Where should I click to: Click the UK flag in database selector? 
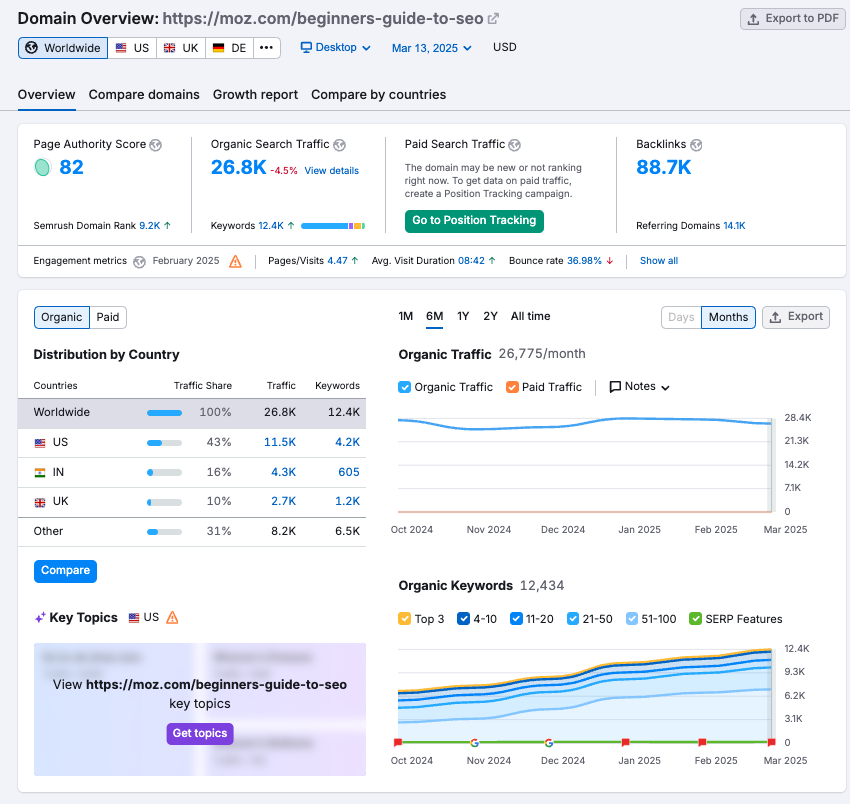pyautogui.click(x=170, y=48)
